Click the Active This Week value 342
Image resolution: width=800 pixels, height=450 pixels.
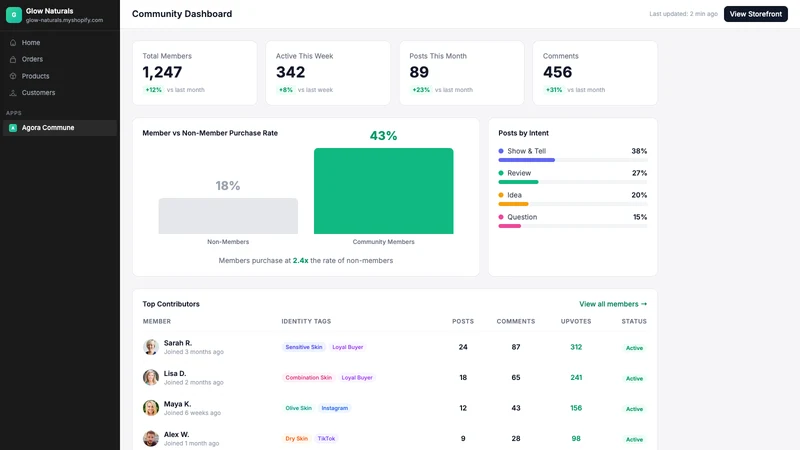click(x=291, y=72)
